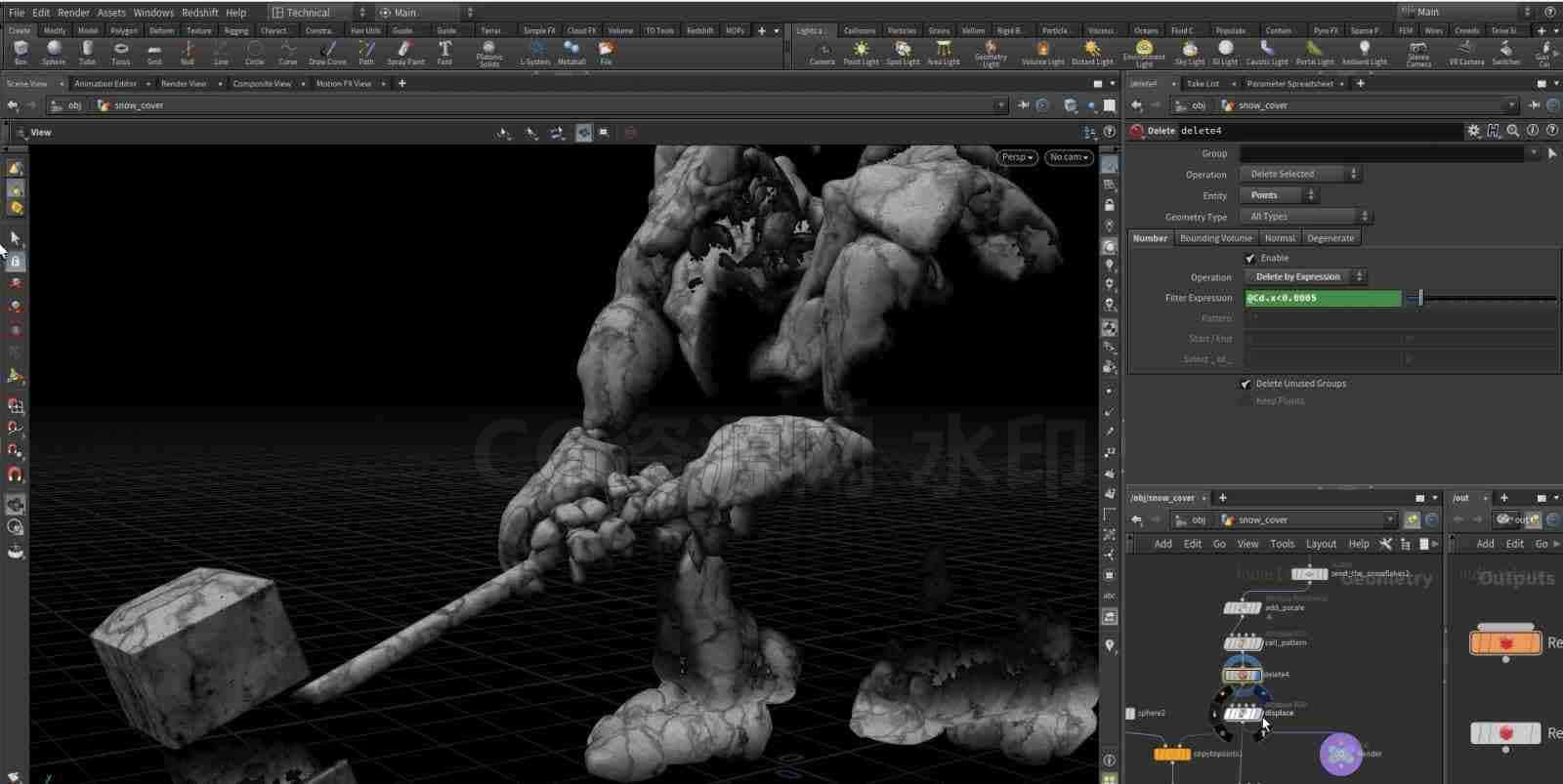
Task: Click the network editor Add menu in snow_cover pane
Action: point(1162,544)
